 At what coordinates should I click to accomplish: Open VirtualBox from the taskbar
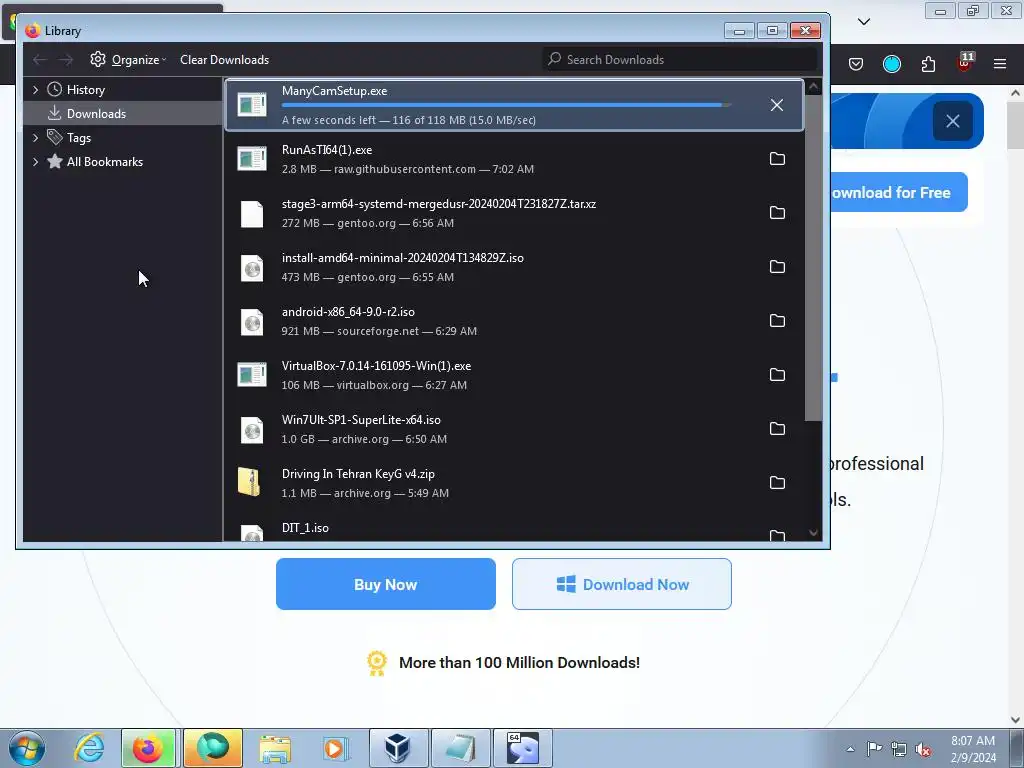coord(398,748)
